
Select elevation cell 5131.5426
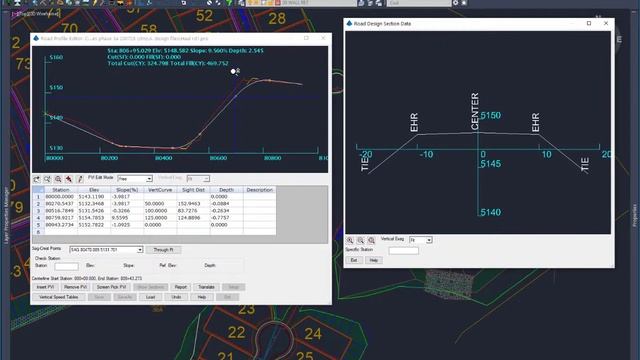tap(94, 211)
